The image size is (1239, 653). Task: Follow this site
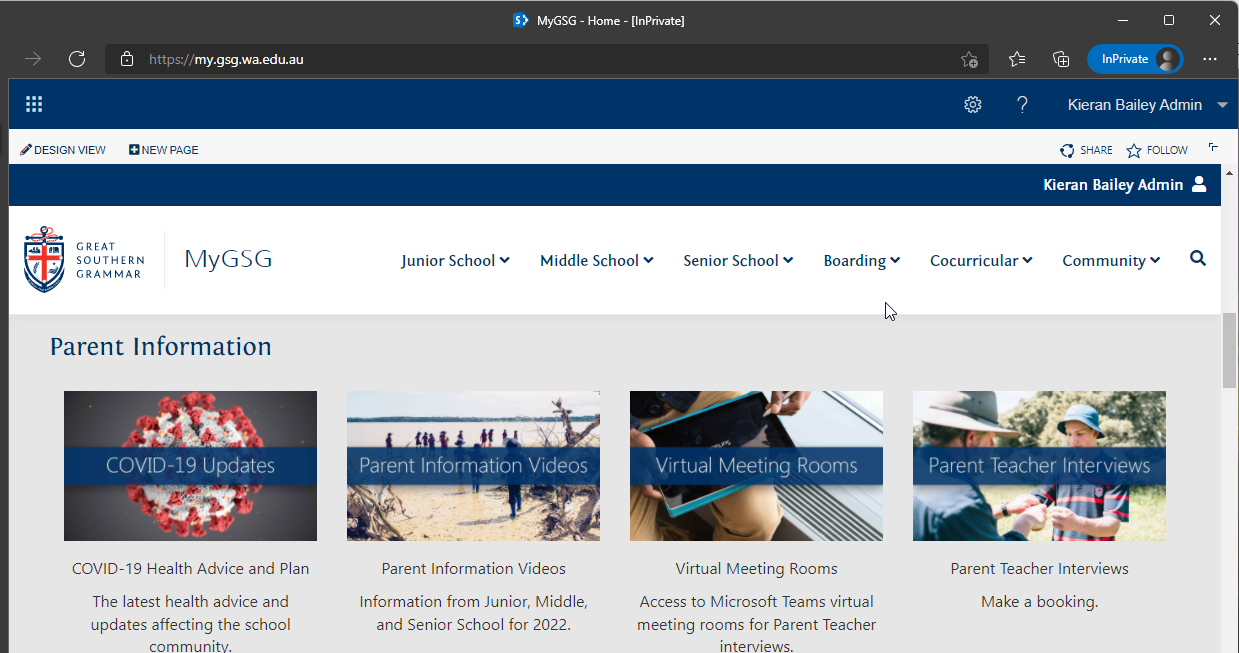click(1157, 150)
